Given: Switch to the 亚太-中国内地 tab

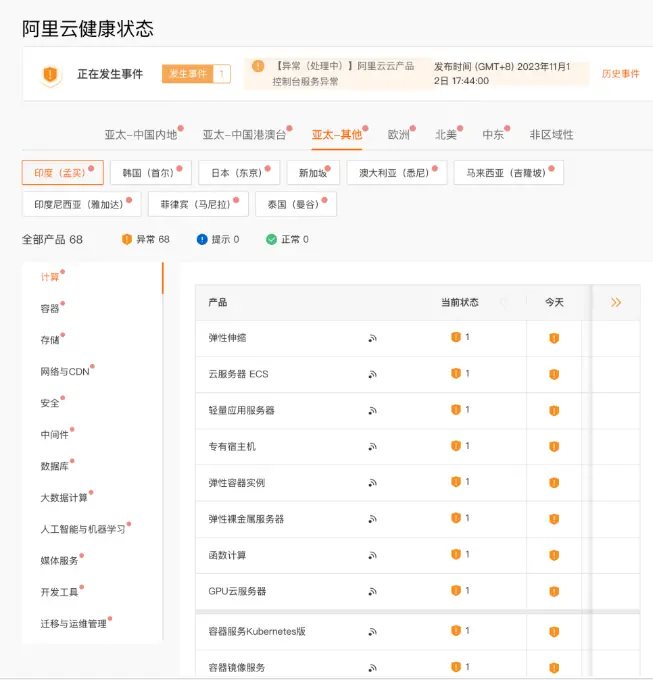Looking at the screenshot, I should pos(141,135).
